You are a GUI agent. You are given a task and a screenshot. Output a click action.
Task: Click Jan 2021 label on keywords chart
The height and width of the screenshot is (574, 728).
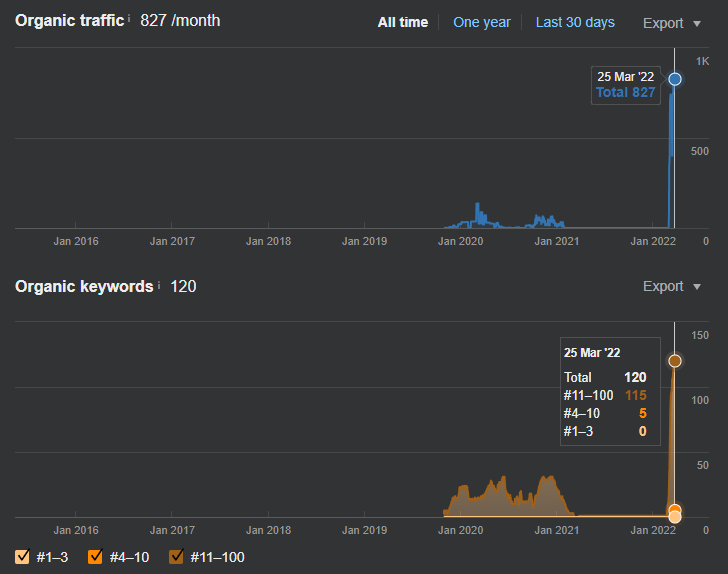[x=556, y=530]
